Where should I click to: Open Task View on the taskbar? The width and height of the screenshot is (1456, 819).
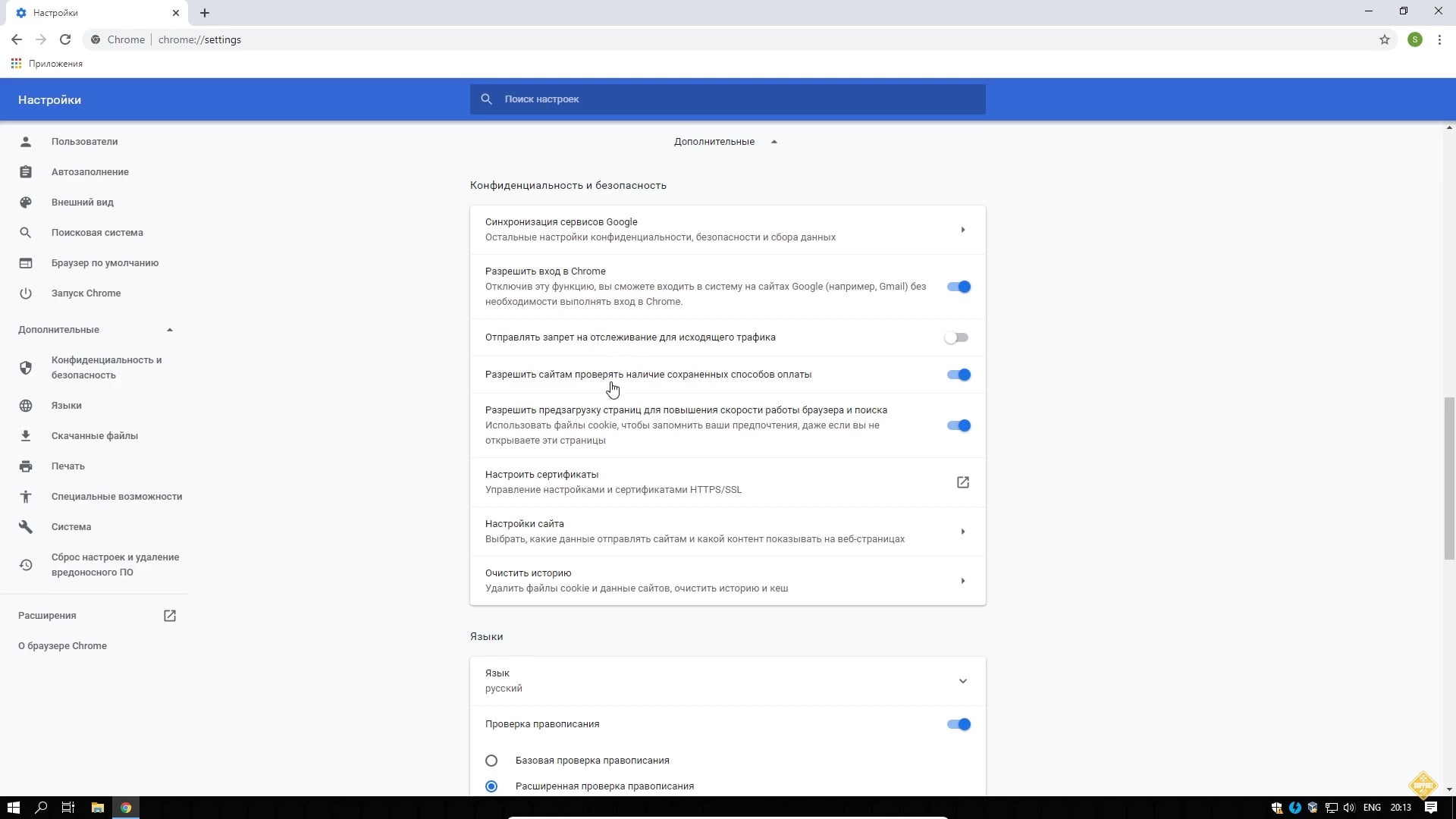coord(68,808)
